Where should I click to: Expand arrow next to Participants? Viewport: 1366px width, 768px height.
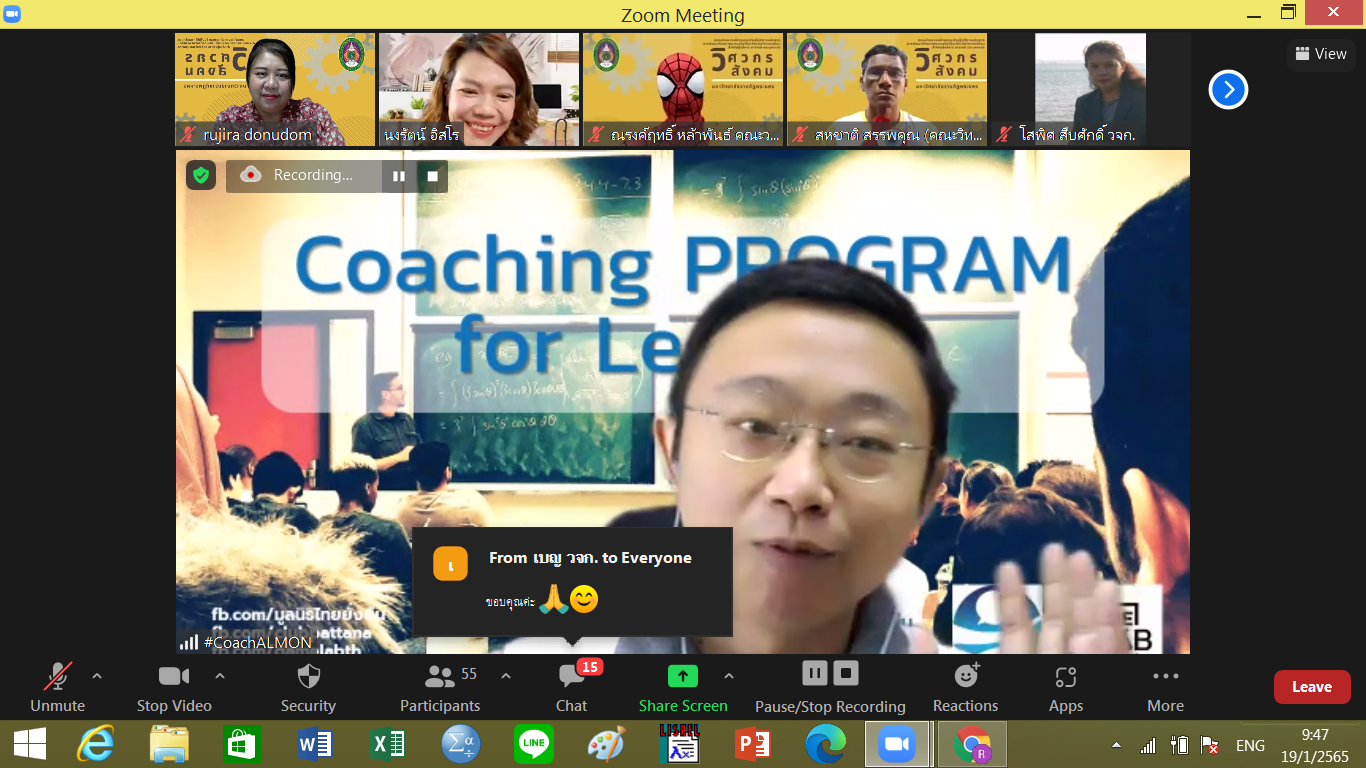pyautogui.click(x=506, y=676)
